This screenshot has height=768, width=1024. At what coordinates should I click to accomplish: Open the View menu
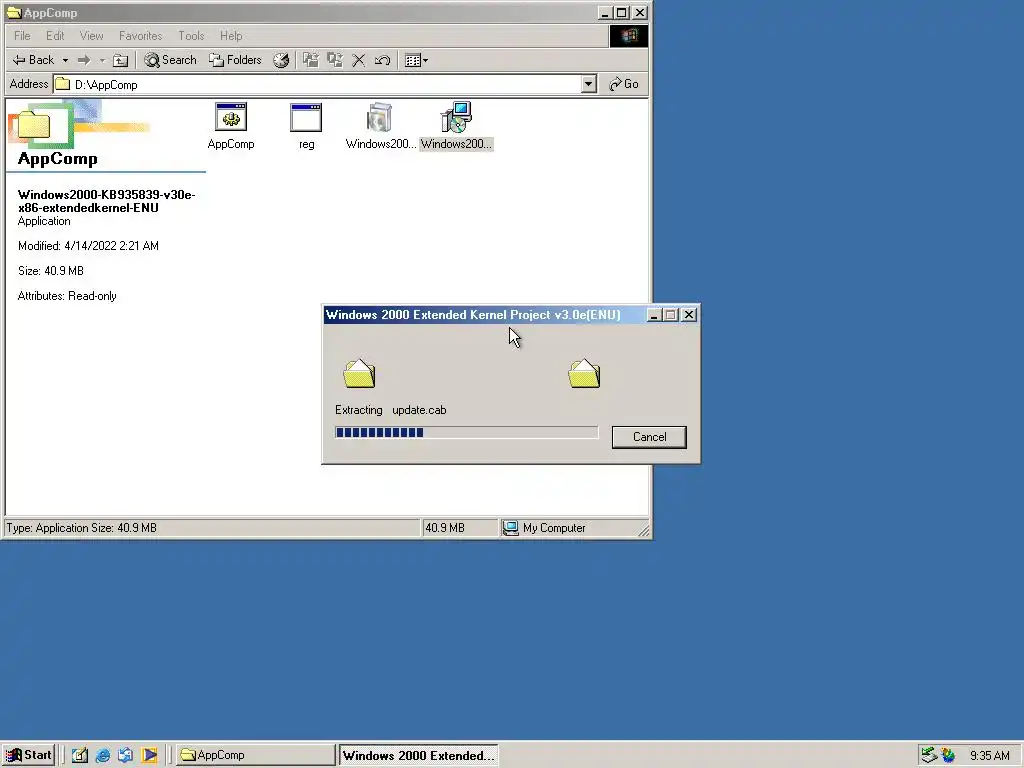click(91, 36)
